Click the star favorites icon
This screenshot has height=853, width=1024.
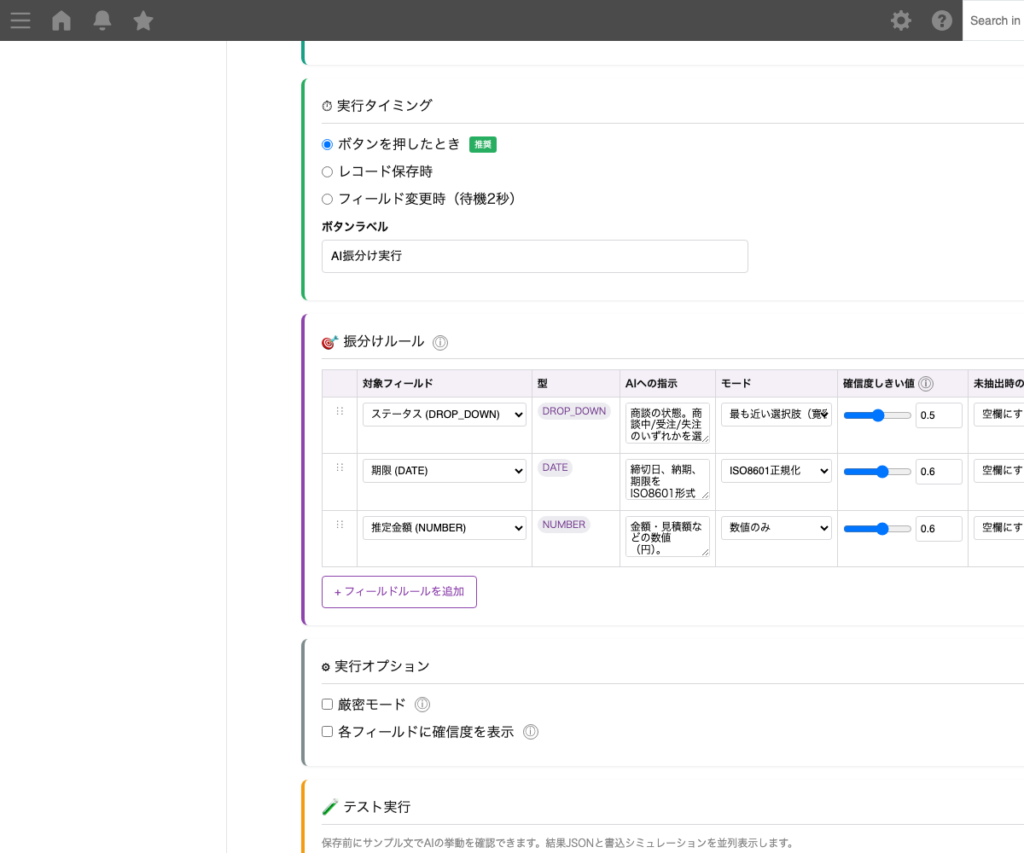point(142,20)
